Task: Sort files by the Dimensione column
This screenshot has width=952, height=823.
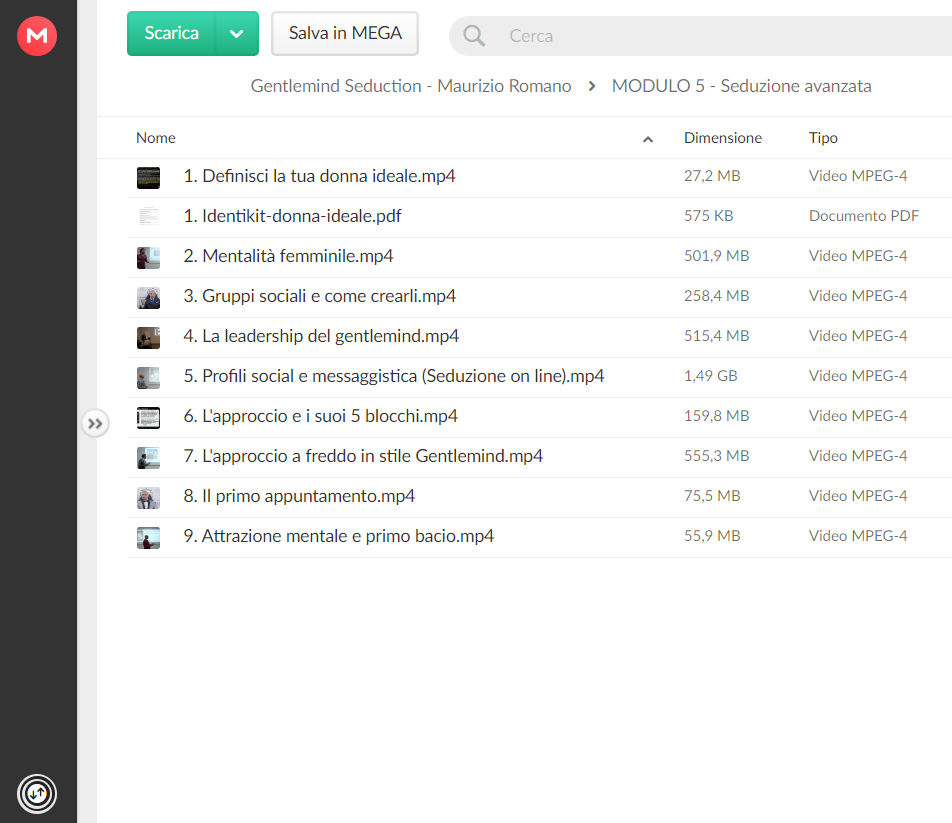Action: click(722, 138)
